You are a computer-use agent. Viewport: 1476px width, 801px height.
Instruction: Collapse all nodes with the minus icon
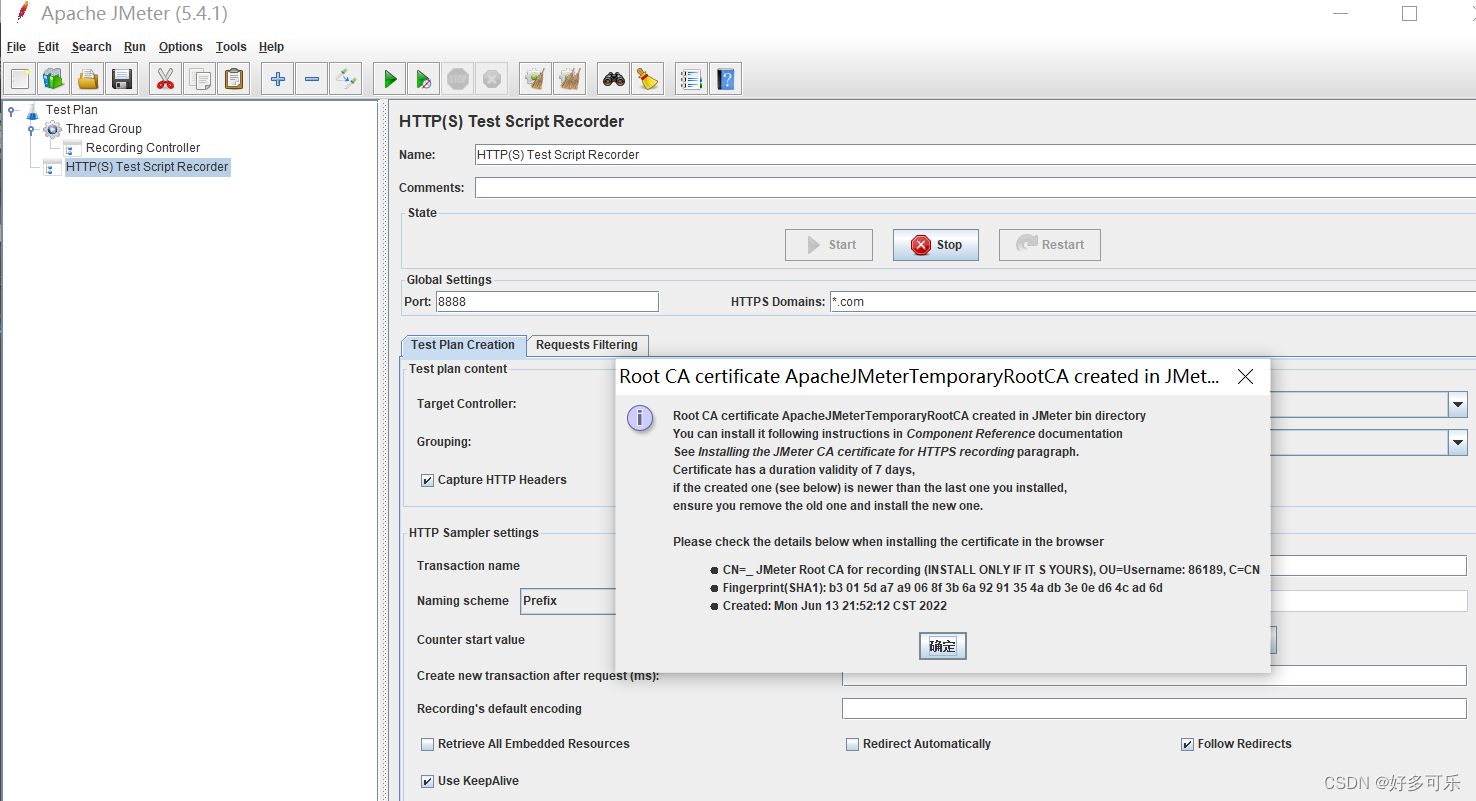click(312, 79)
